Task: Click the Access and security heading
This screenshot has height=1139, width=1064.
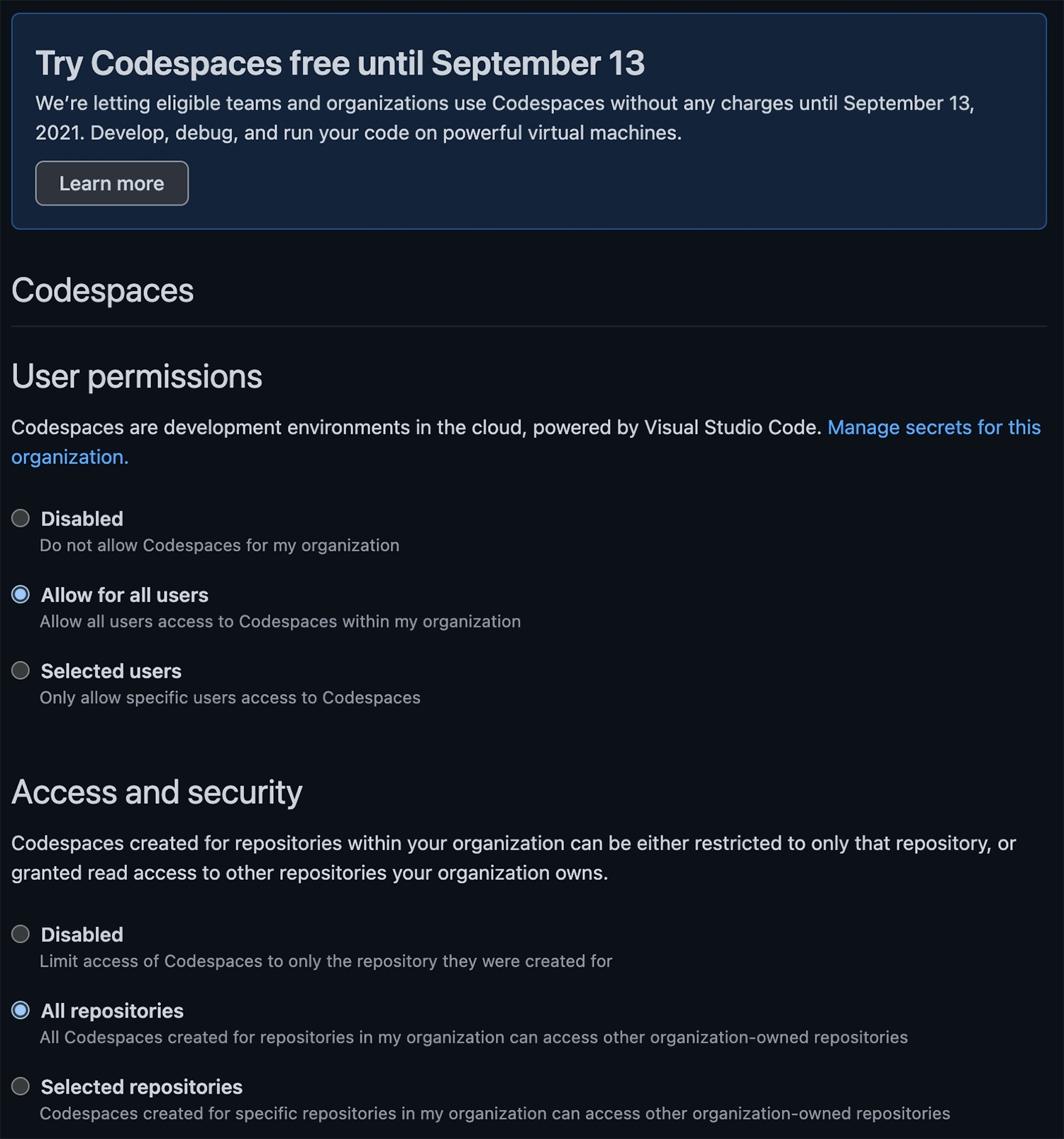Action: point(157,792)
